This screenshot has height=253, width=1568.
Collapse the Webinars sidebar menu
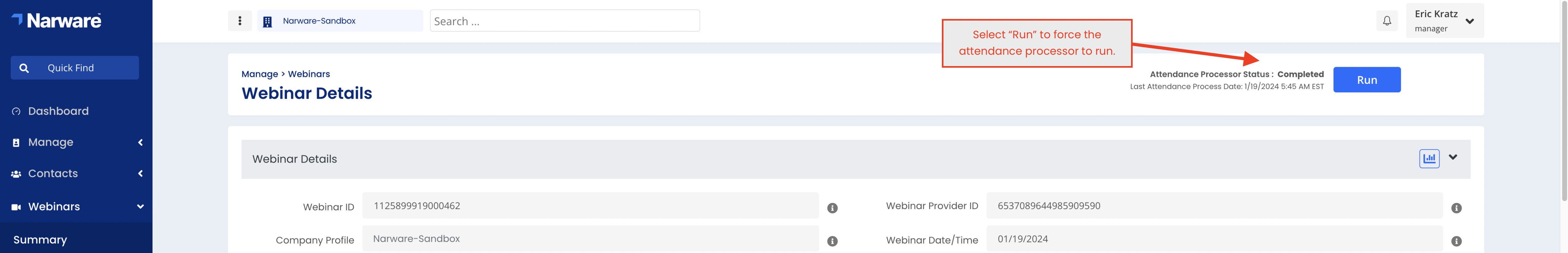(76, 207)
